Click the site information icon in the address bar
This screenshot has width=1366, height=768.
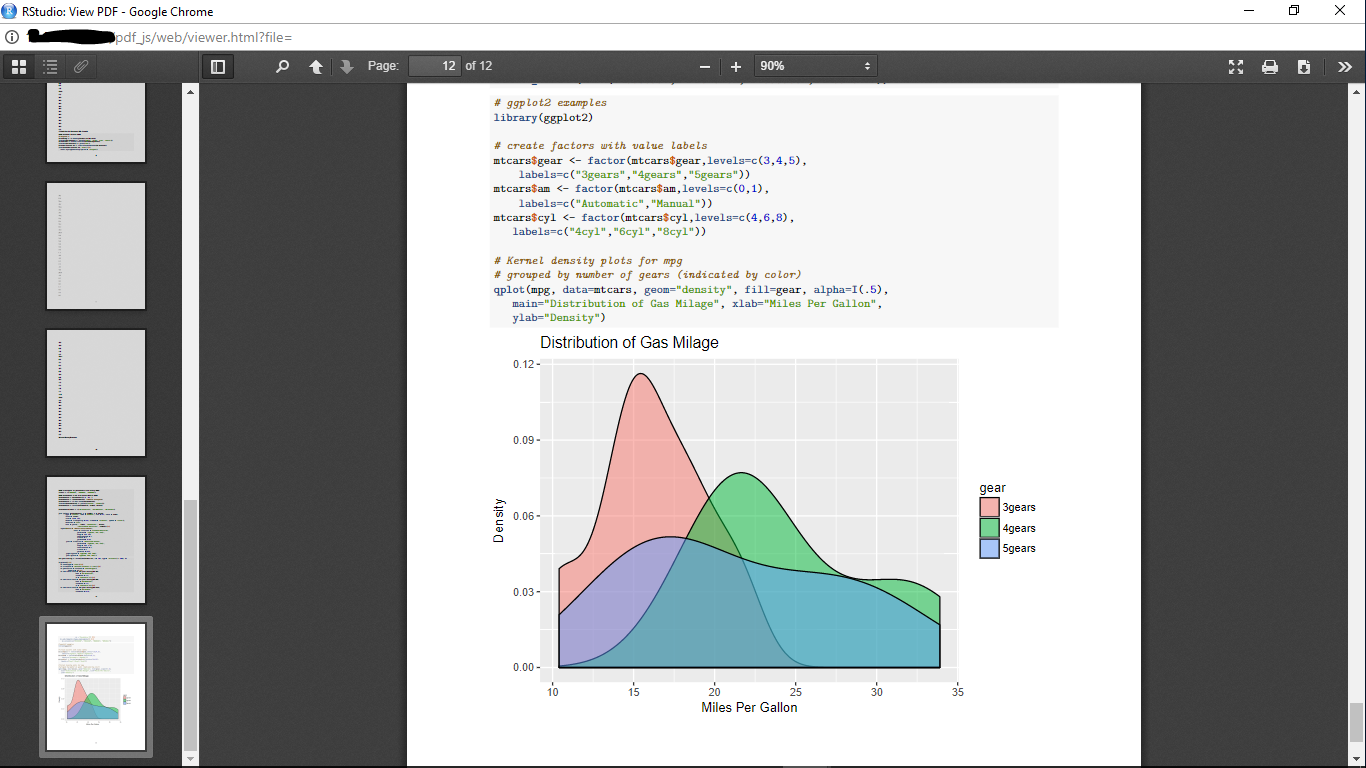(x=12, y=37)
